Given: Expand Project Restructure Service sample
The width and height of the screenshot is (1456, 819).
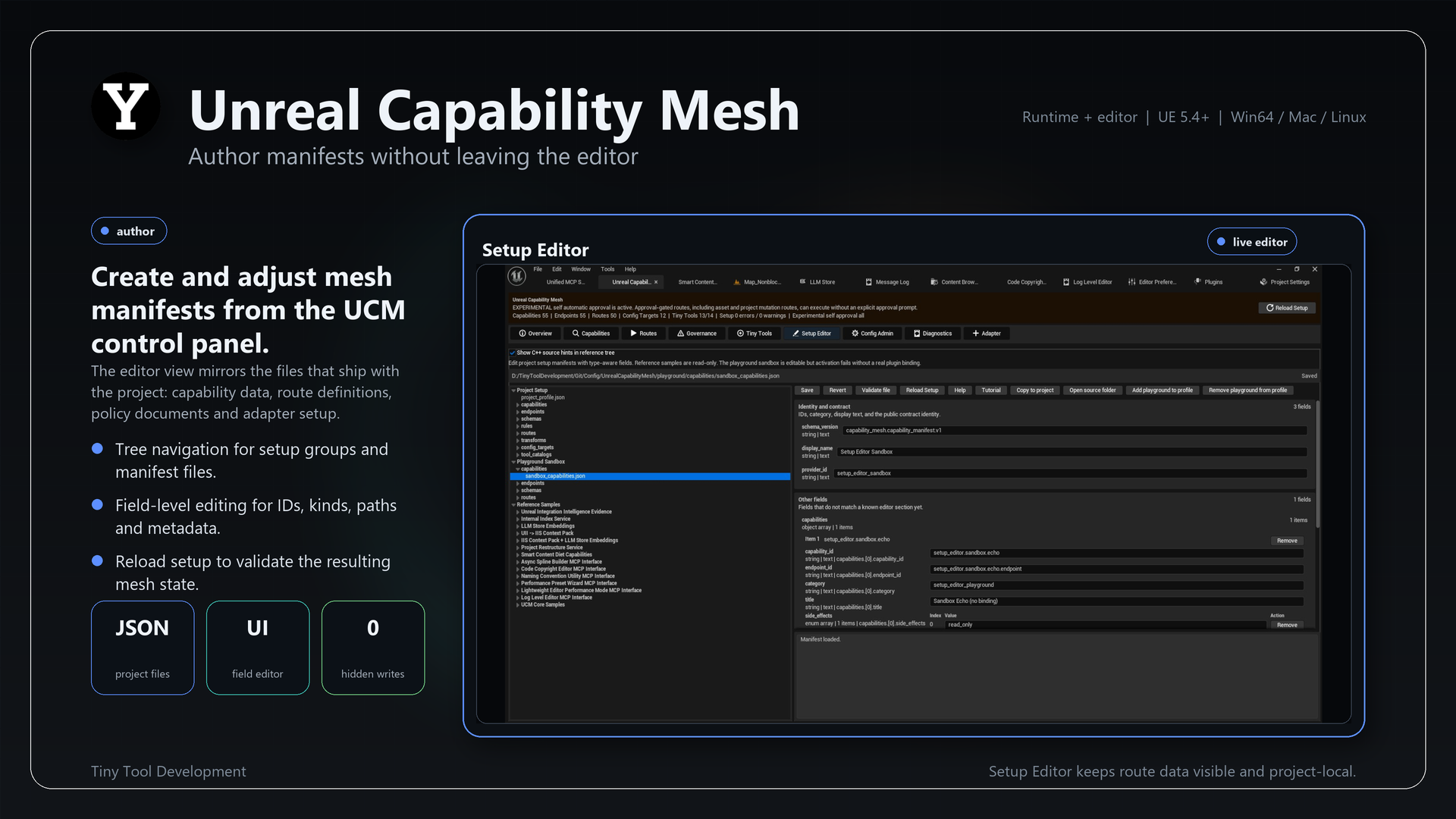Looking at the screenshot, I should tap(518, 548).
